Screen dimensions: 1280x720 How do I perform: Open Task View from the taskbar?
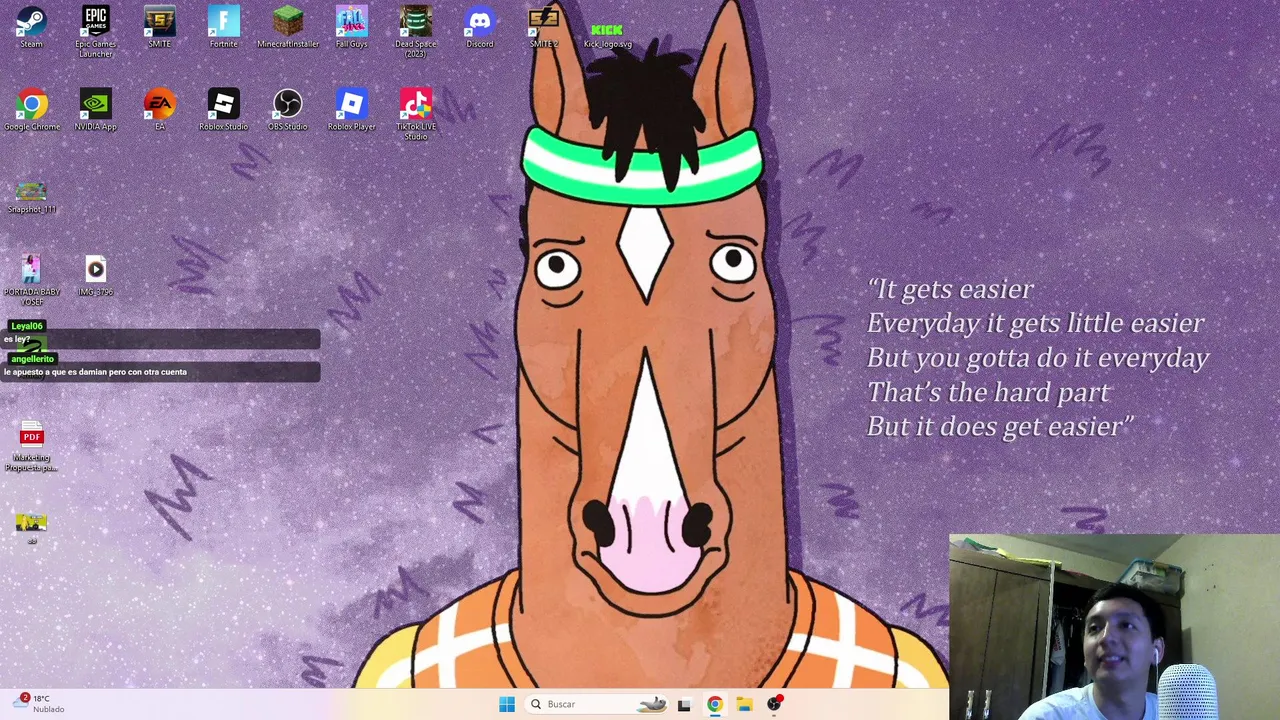click(x=684, y=704)
